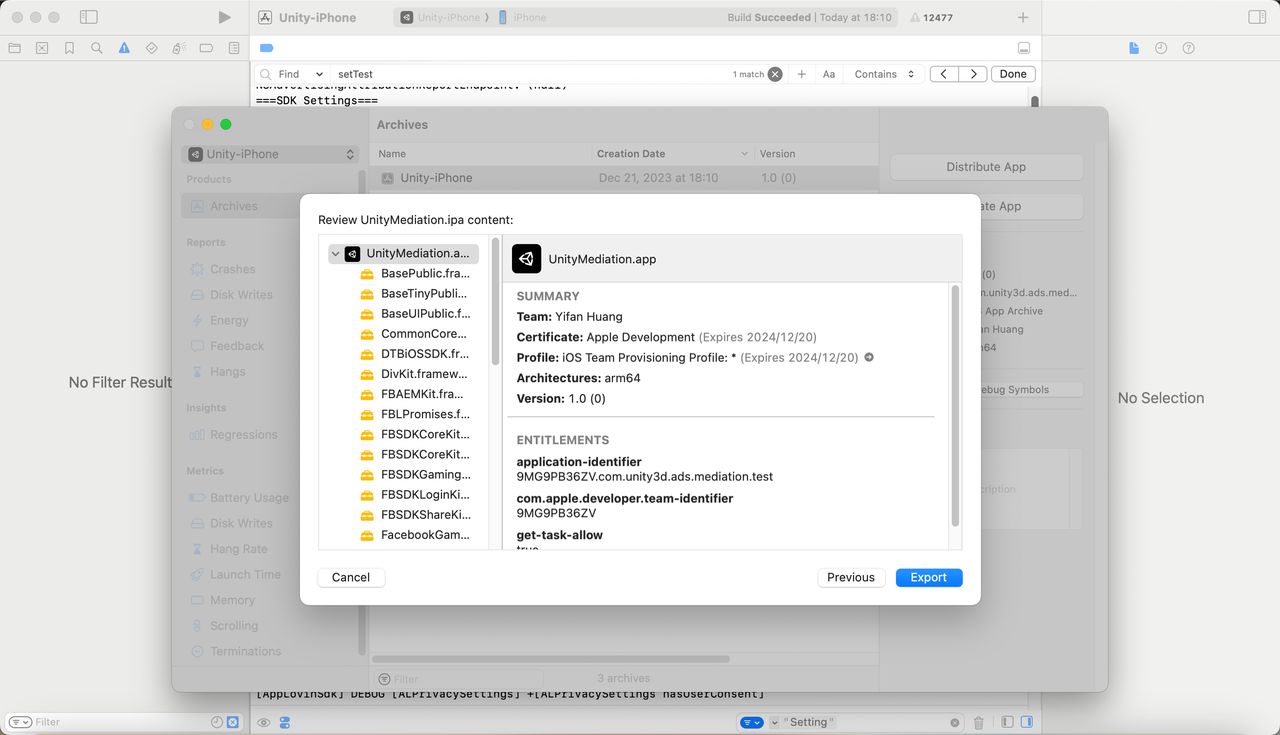Select Unity-iPhone scheme in toolbar
This screenshot has height=735, width=1280.
tap(440, 18)
